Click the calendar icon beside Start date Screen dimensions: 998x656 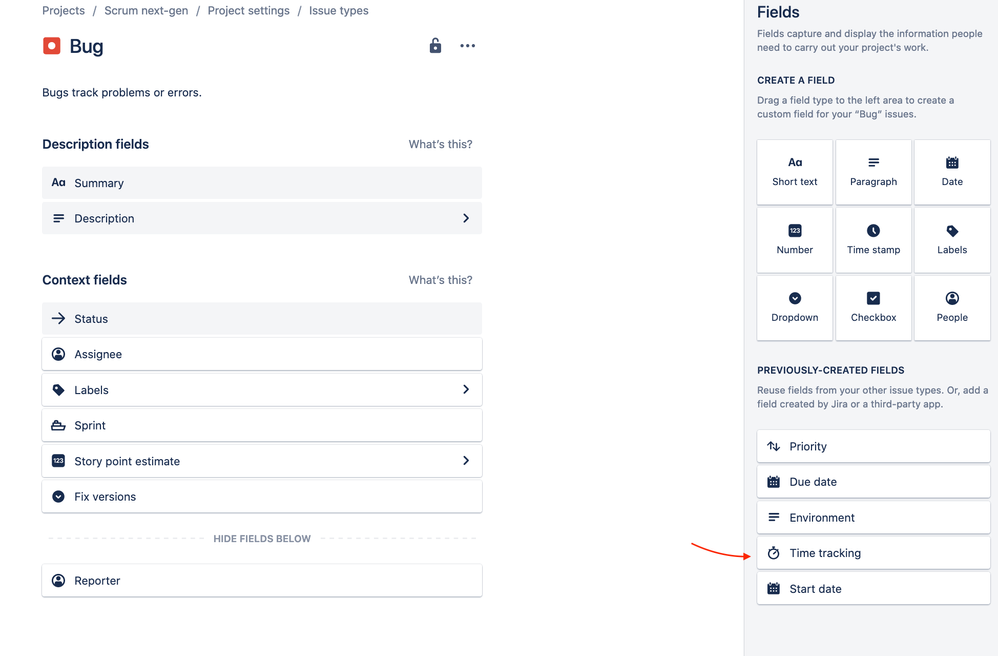(x=773, y=589)
